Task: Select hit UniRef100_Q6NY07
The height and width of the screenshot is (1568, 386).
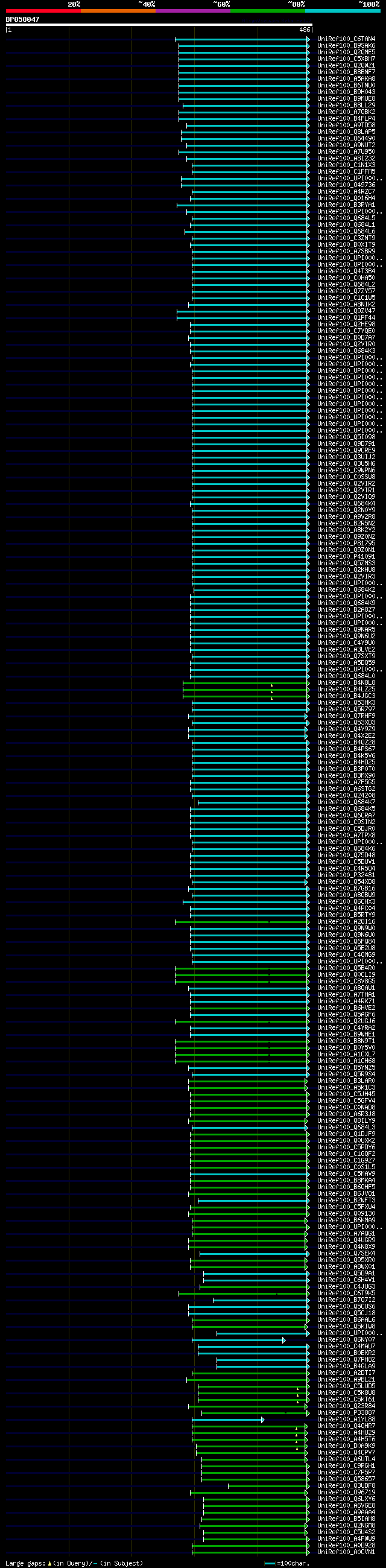Action: pos(346,1340)
